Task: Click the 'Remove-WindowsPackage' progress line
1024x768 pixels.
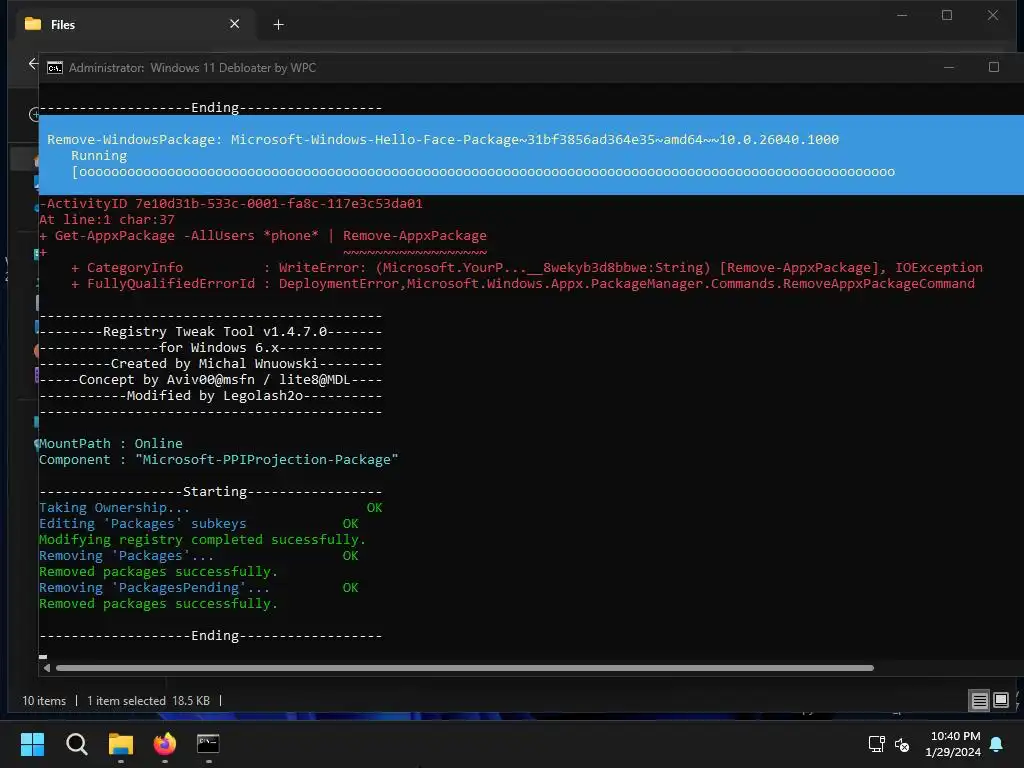Action: coord(443,140)
